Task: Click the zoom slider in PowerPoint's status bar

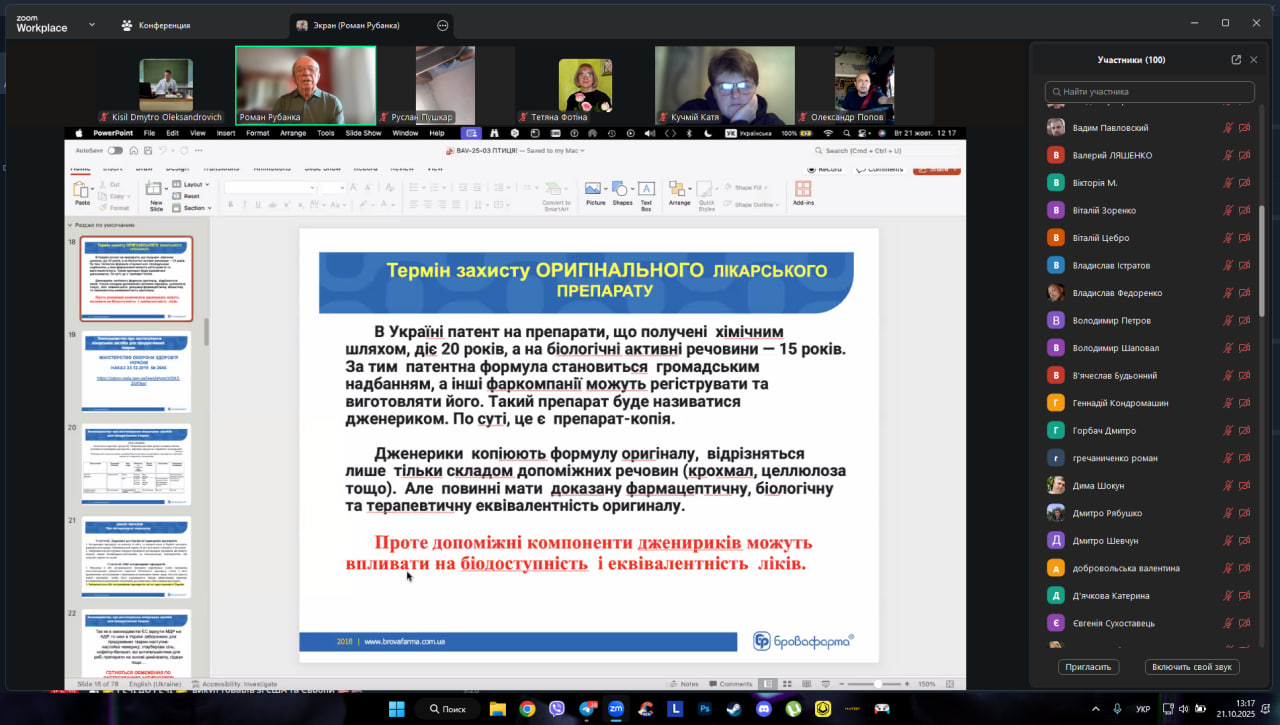Action: [878, 684]
